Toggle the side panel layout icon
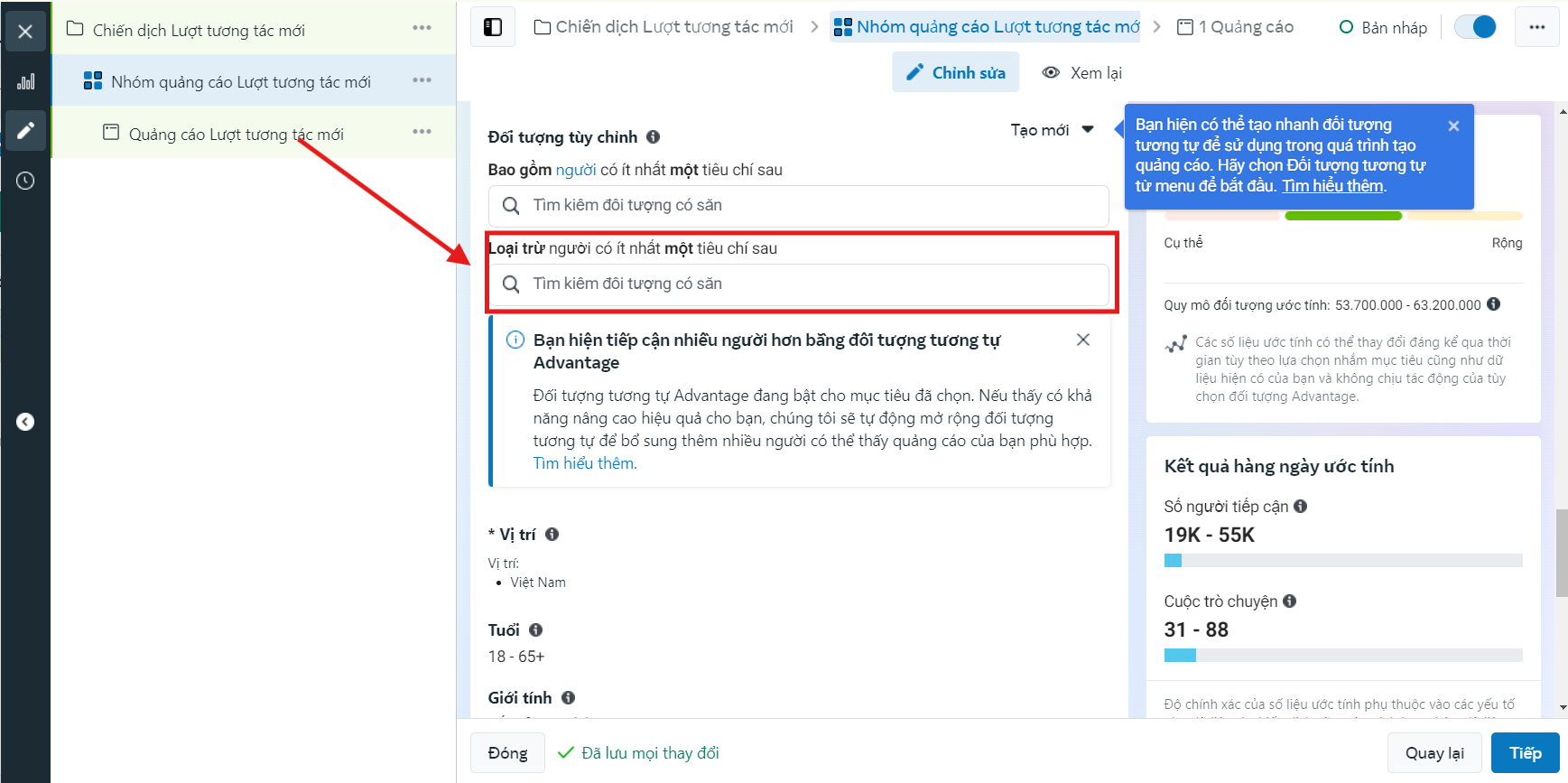The height and width of the screenshot is (783, 1568). coord(493,27)
